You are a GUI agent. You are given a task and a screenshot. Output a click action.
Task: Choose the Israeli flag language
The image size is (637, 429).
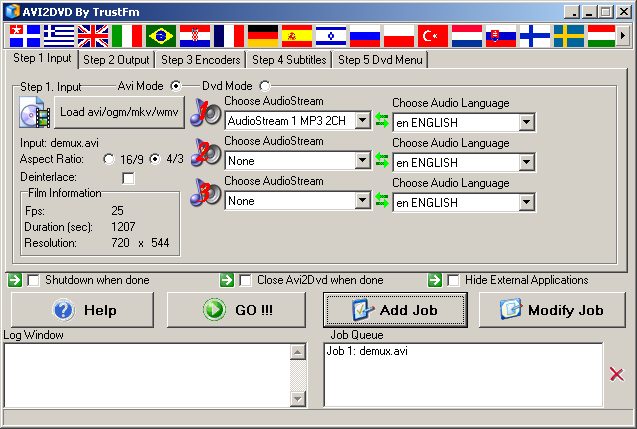[x=331, y=36]
